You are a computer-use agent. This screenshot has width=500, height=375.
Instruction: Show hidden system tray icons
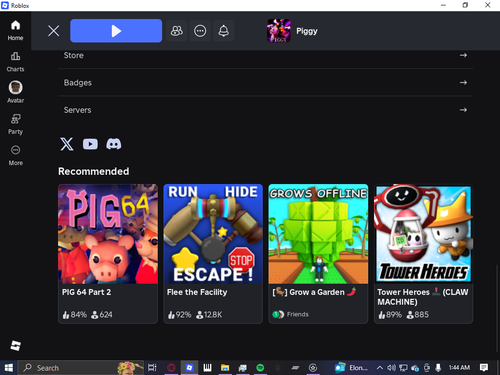click(x=379, y=368)
